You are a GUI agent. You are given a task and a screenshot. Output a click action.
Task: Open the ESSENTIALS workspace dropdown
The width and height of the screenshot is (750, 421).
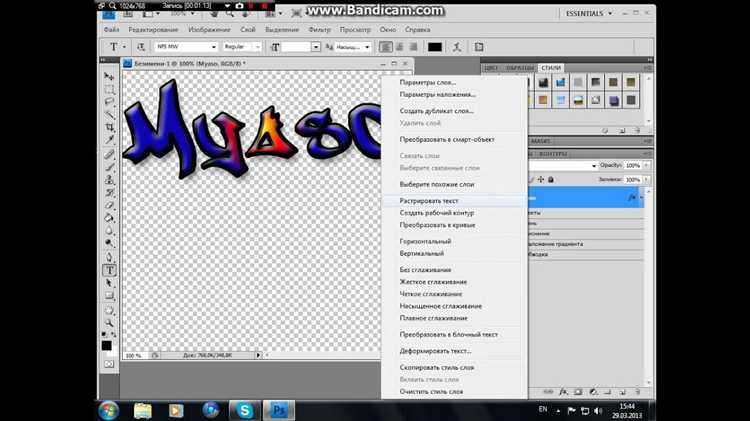point(589,13)
